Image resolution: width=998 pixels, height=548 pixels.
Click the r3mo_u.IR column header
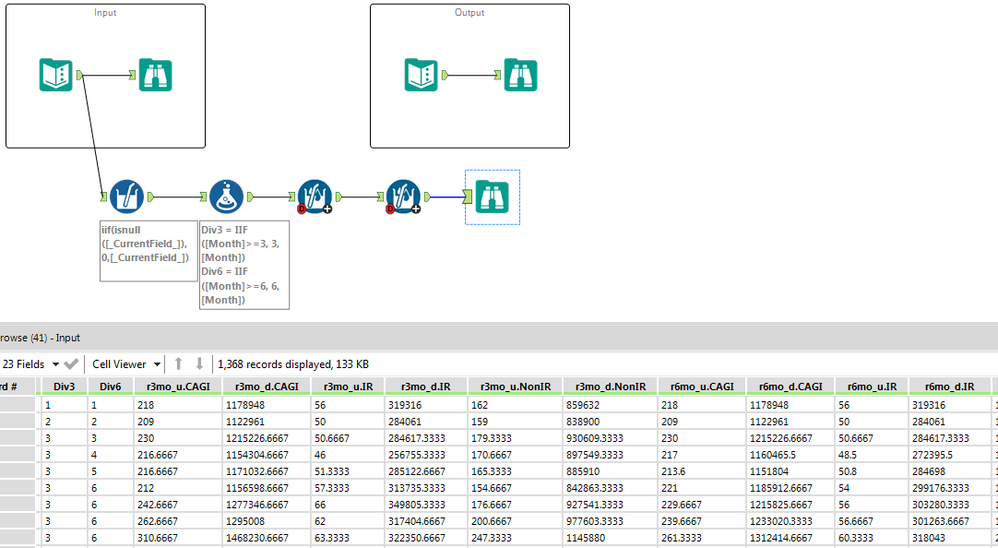(348, 386)
